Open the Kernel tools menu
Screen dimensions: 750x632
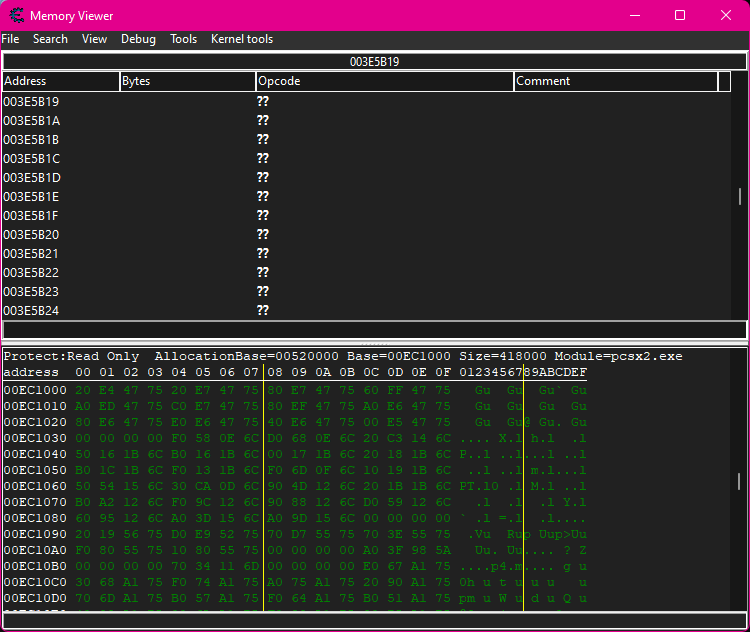point(241,39)
